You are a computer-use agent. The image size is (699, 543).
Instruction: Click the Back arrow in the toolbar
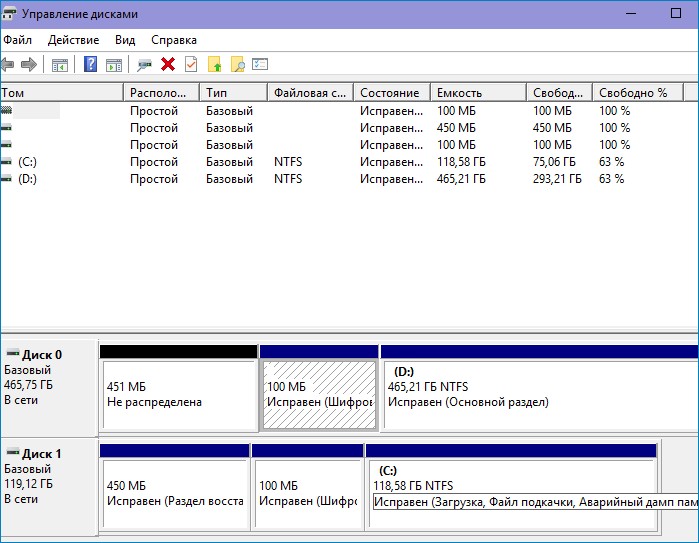coord(8,65)
